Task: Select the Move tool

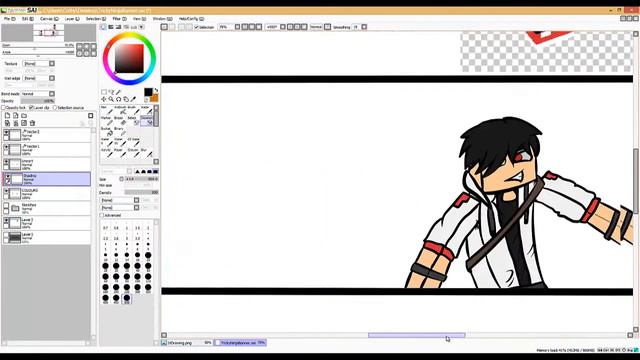Action: (104, 99)
